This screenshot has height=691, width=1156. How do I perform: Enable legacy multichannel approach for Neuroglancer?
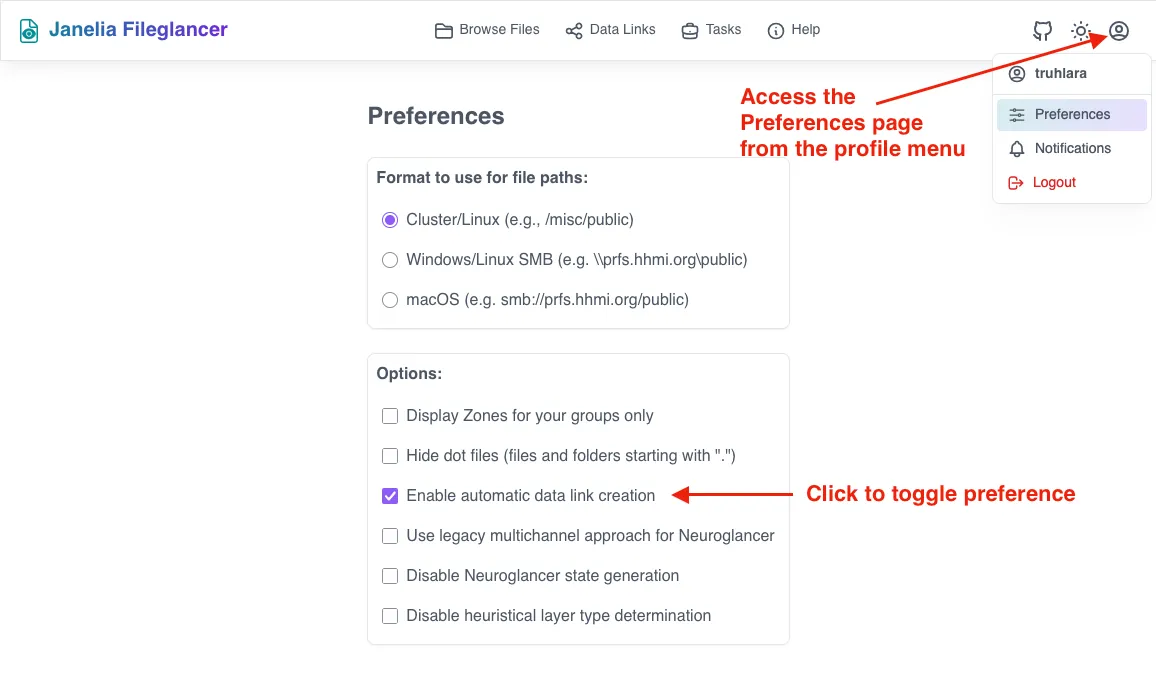click(390, 535)
